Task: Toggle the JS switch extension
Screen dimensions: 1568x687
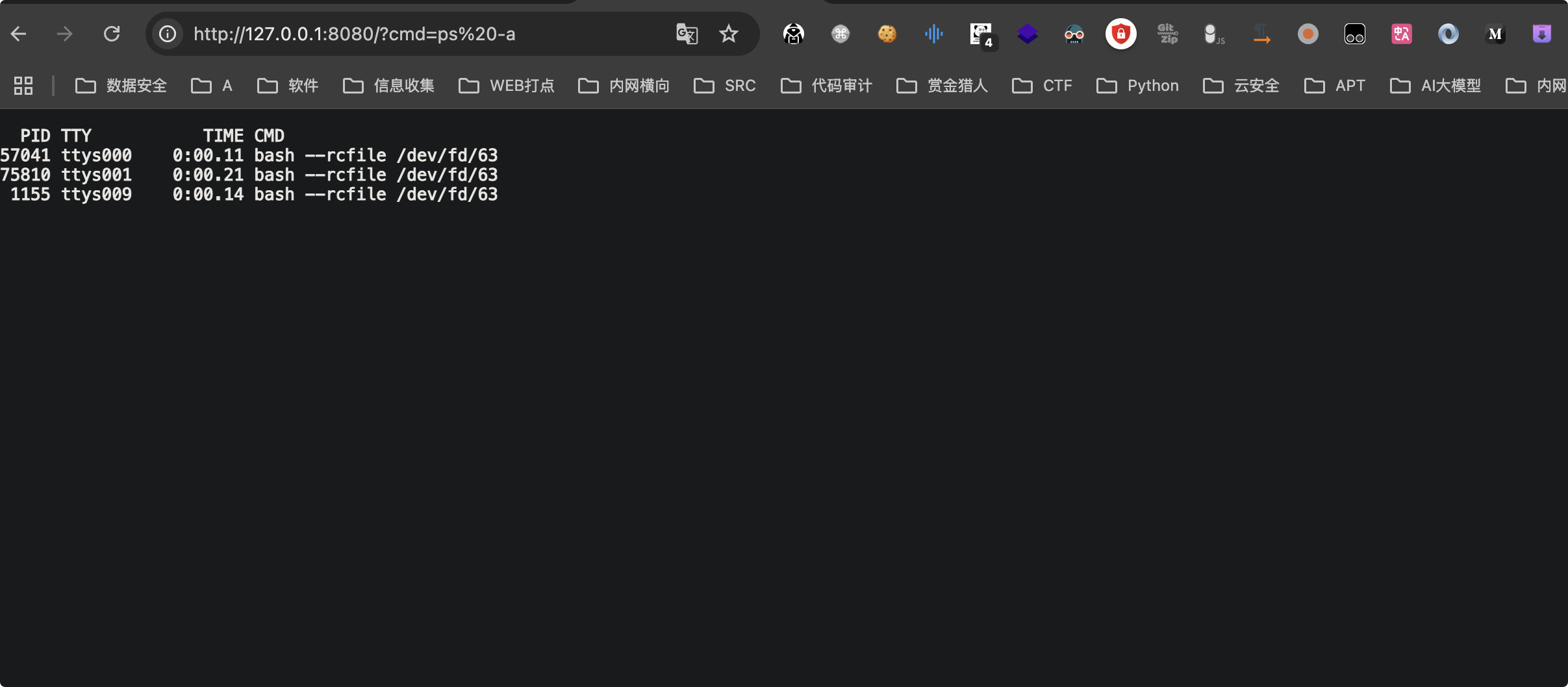Action: point(1213,34)
